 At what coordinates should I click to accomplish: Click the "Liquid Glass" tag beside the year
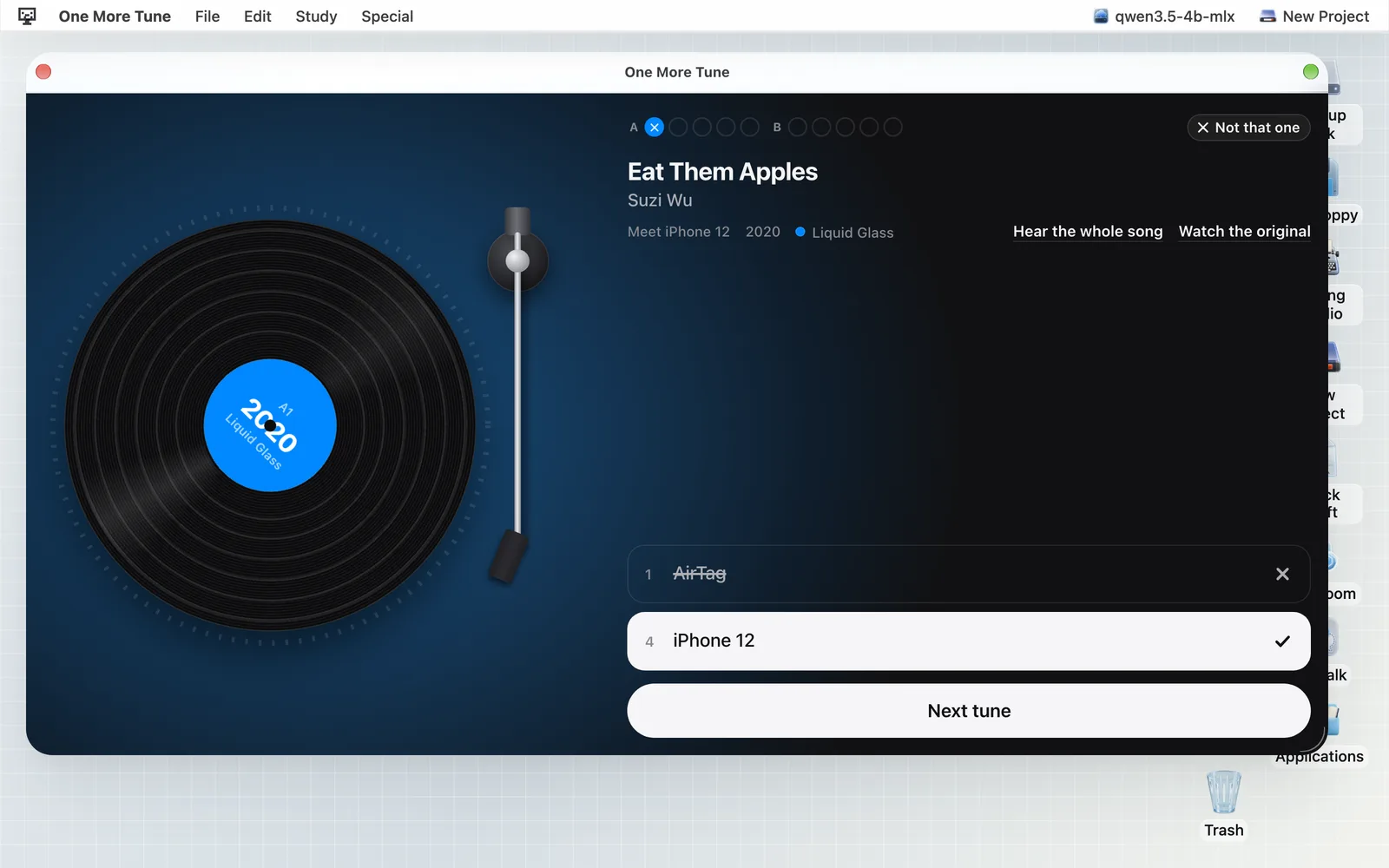[x=844, y=233]
